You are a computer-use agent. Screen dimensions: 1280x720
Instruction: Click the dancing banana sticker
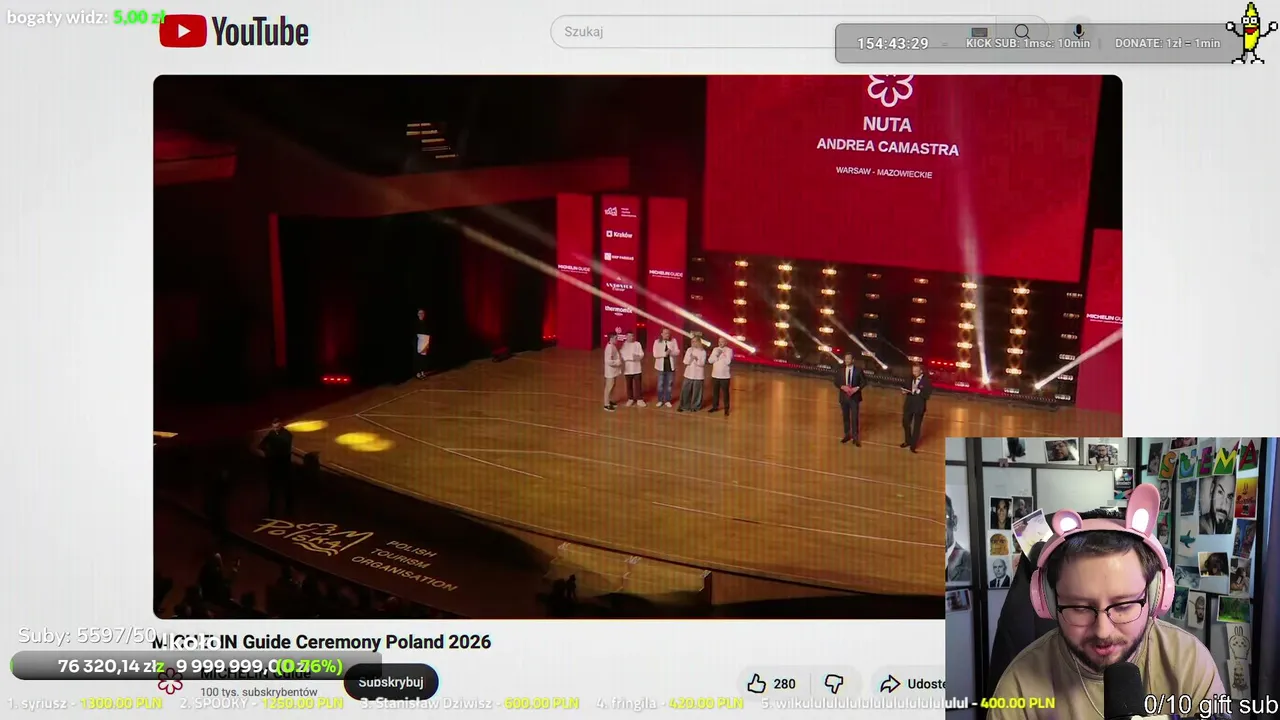click(x=1251, y=33)
